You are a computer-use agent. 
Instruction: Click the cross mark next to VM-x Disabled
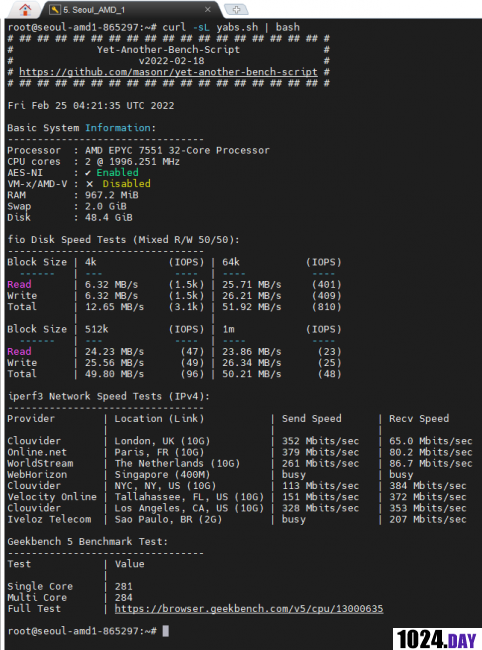(90, 184)
